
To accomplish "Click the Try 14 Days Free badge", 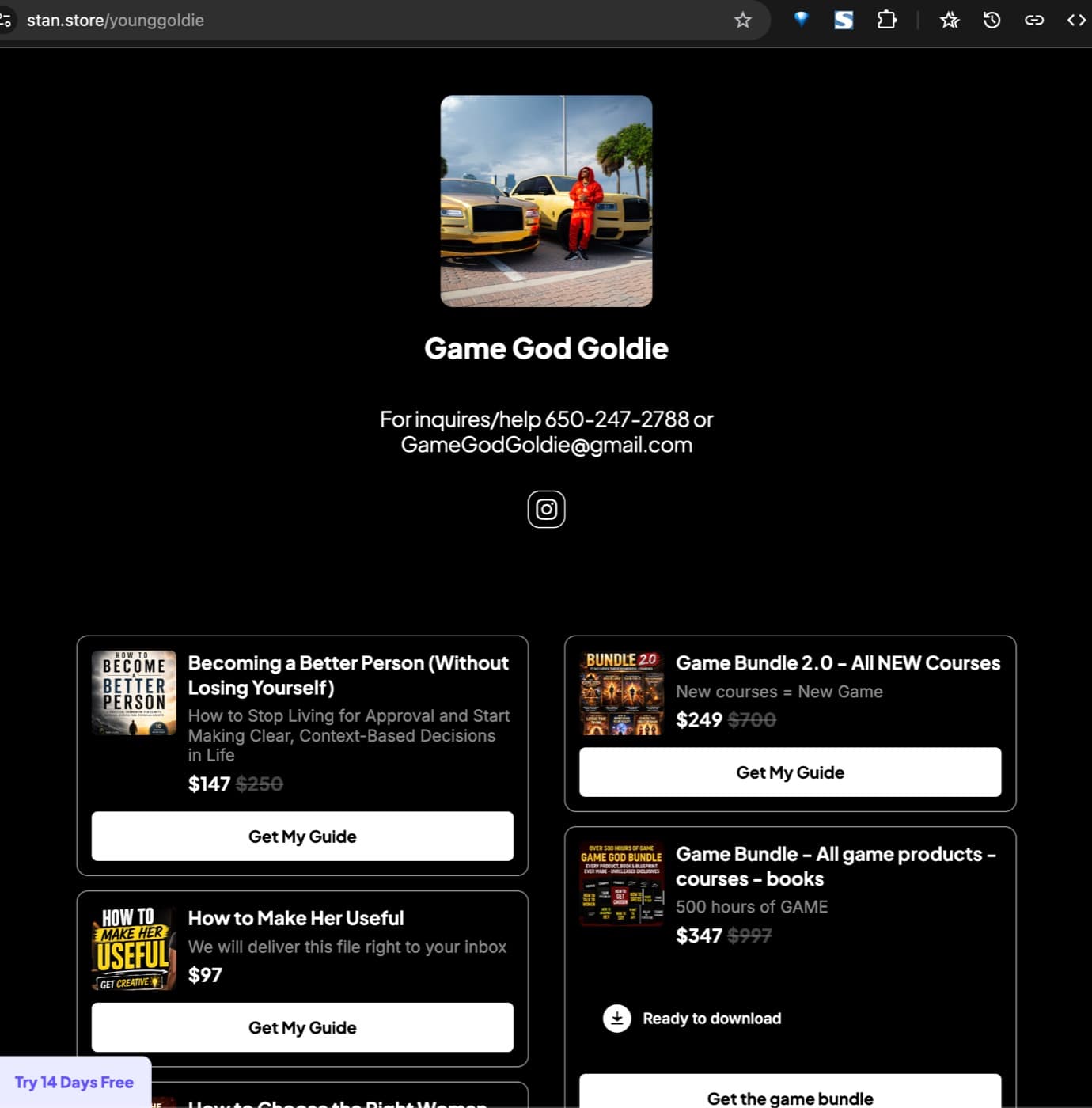I will 74,1082.
